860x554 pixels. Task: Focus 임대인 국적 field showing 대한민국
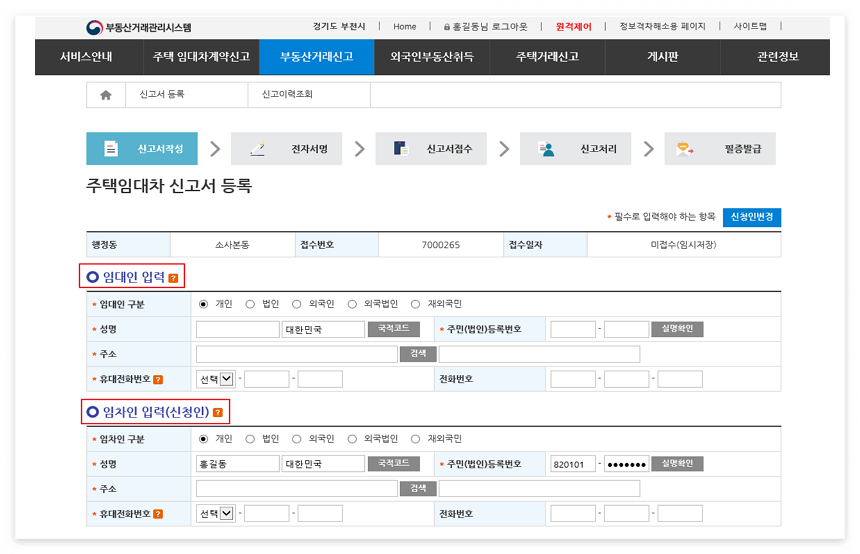pyautogui.click(x=323, y=329)
